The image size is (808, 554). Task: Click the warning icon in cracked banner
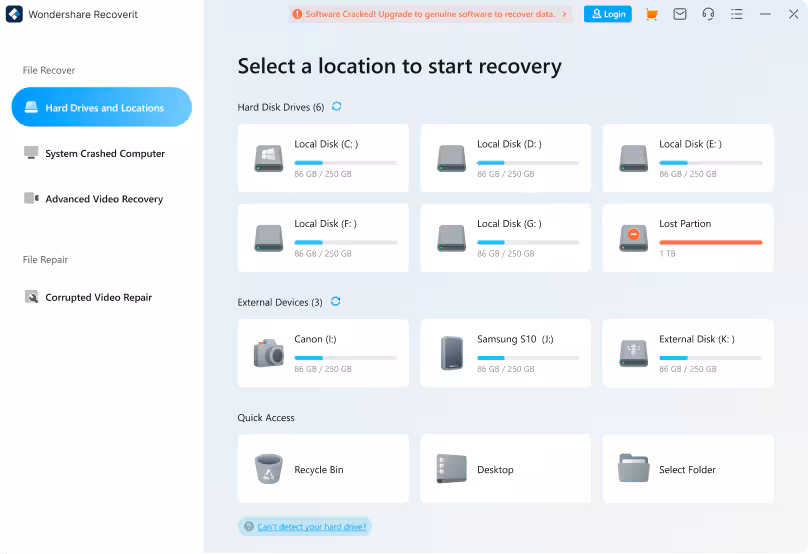[297, 14]
